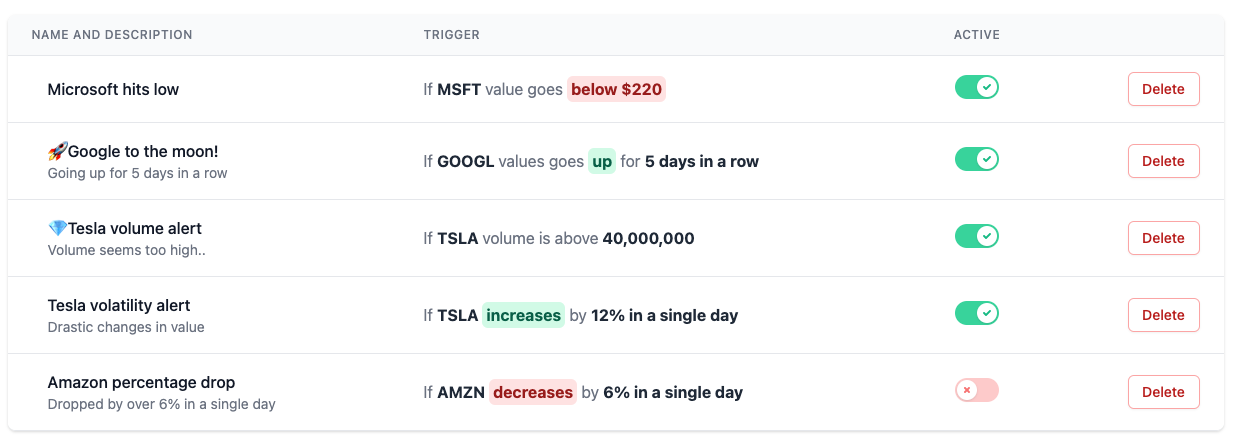Deactivate Tesla volatility alert toggle
The height and width of the screenshot is (445, 1242).
point(977,314)
